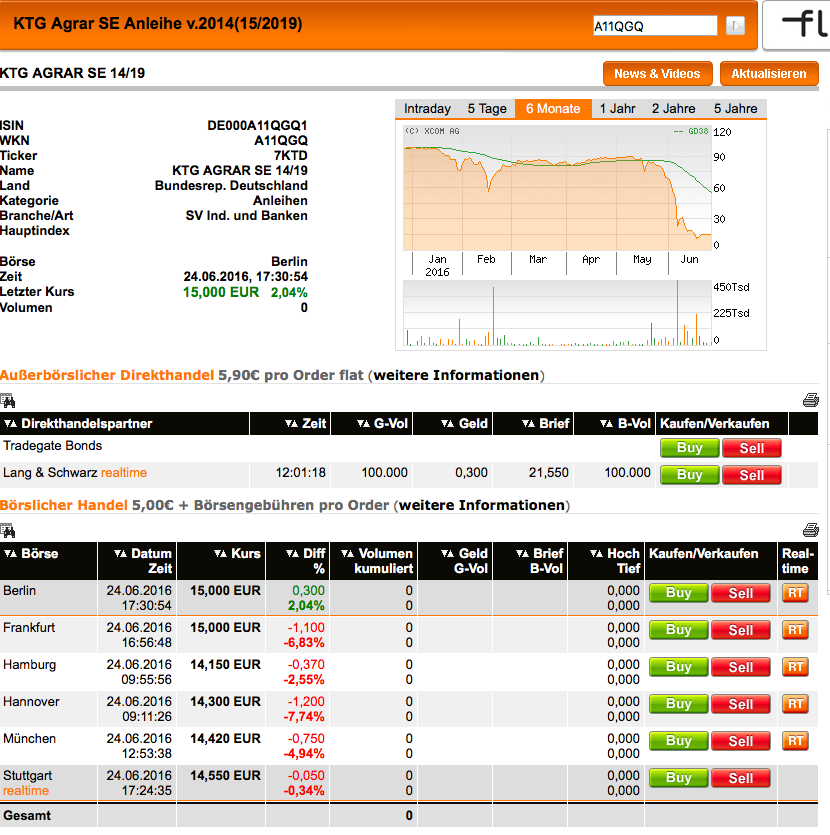
Task: Sort direct trading table by Brief
Action: coord(528,423)
